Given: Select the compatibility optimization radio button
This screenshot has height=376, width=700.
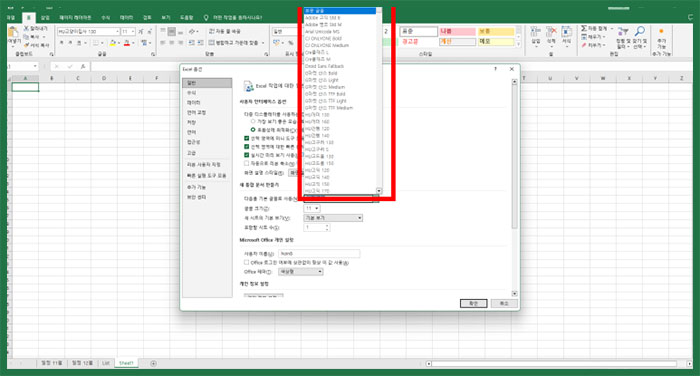Looking at the screenshot, I should point(253,130).
